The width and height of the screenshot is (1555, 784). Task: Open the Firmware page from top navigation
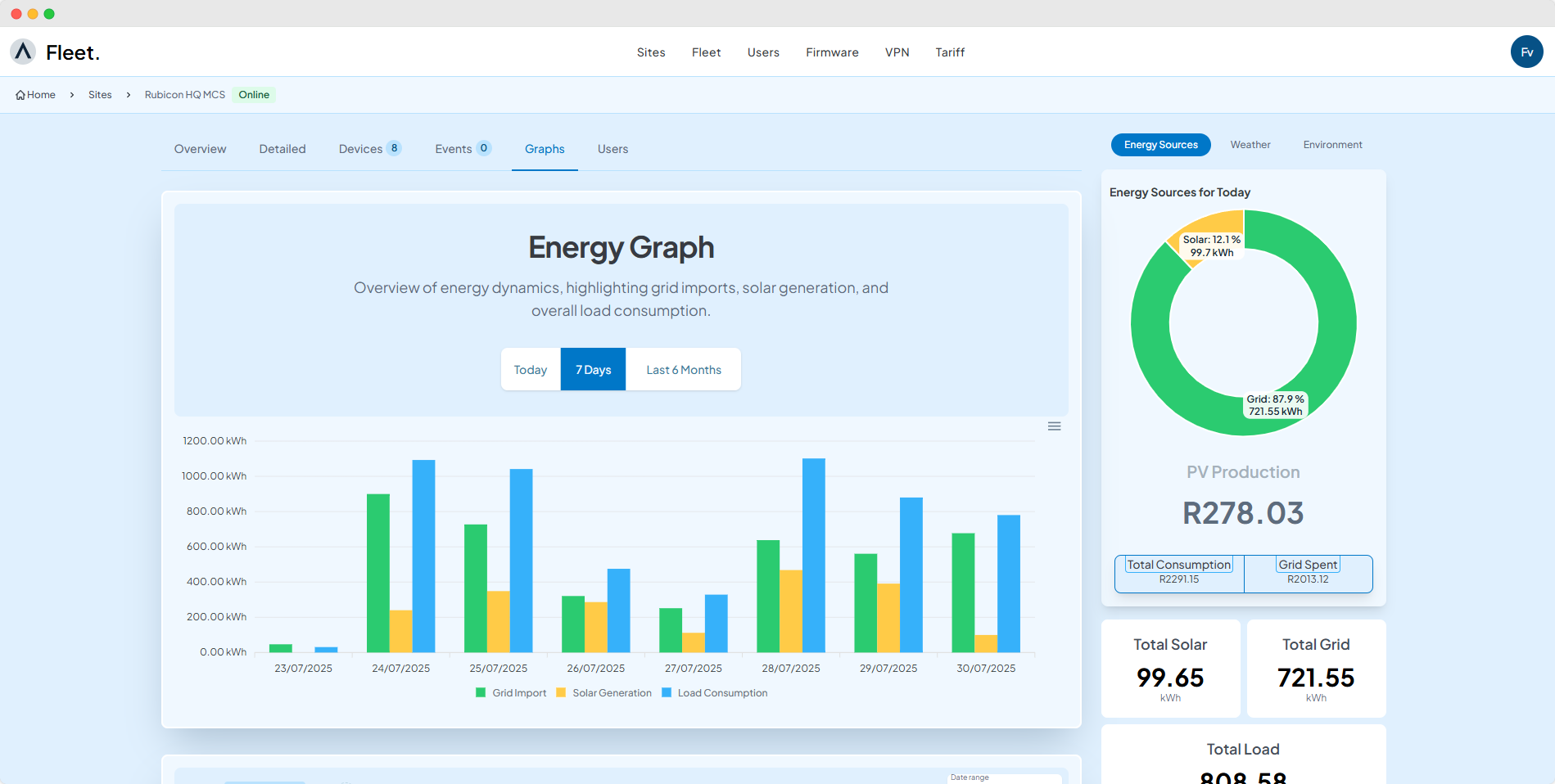coord(832,52)
